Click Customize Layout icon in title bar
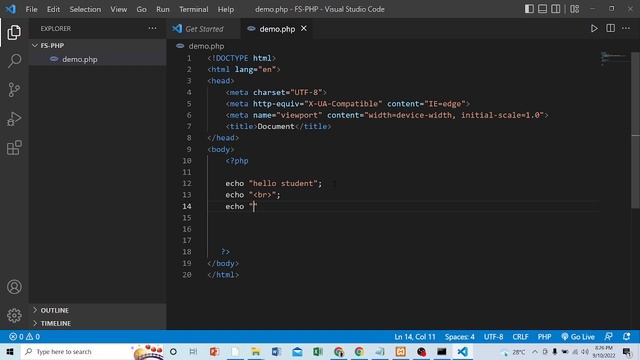The width and height of the screenshot is (640, 360). click(x=574, y=9)
